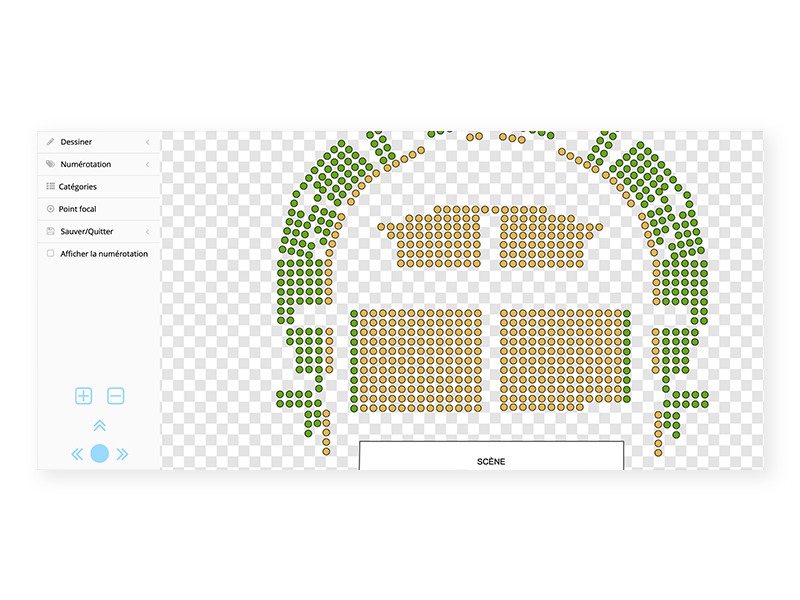Image resolution: width=800 pixels, height=600 pixels.
Task: Enable the Afficher la numérotation checkbox
Action: click(x=50, y=254)
